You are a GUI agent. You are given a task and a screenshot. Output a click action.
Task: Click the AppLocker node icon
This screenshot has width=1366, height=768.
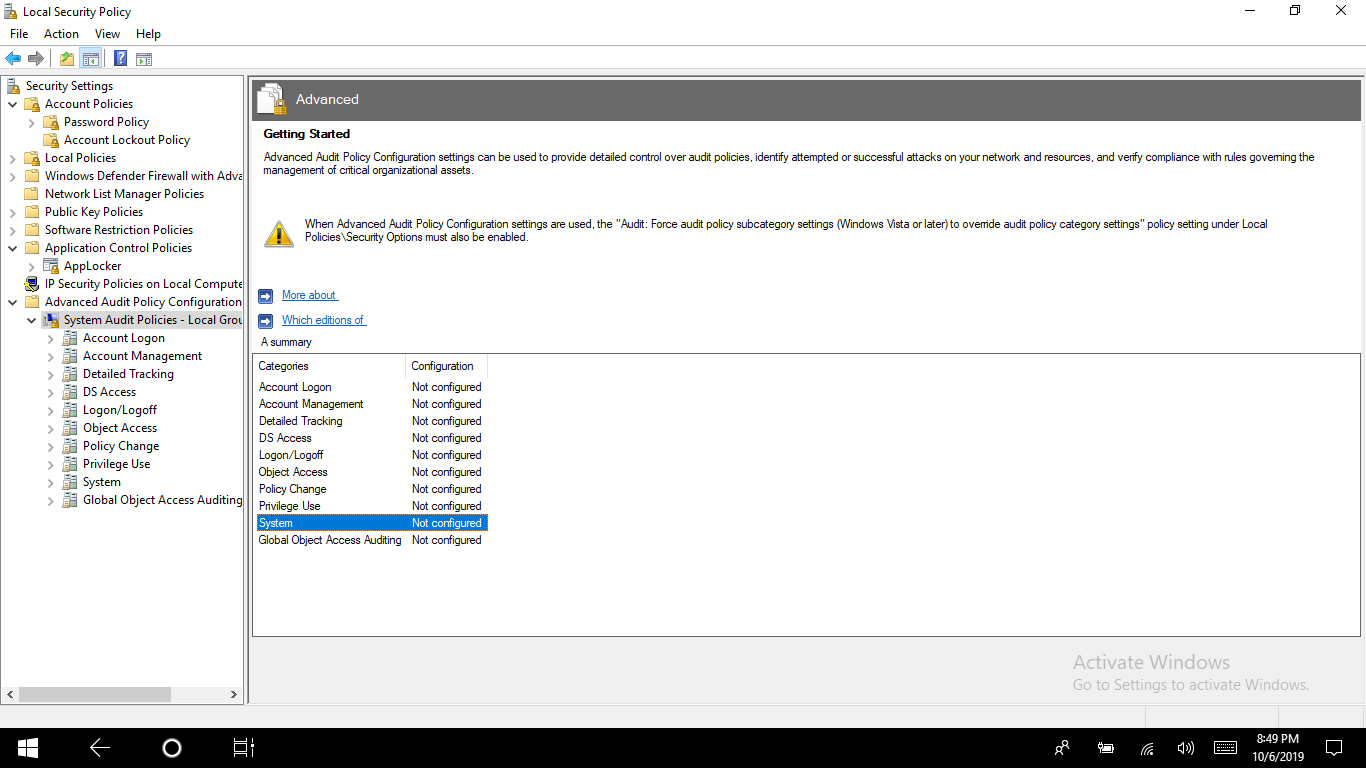pyautogui.click(x=51, y=266)
